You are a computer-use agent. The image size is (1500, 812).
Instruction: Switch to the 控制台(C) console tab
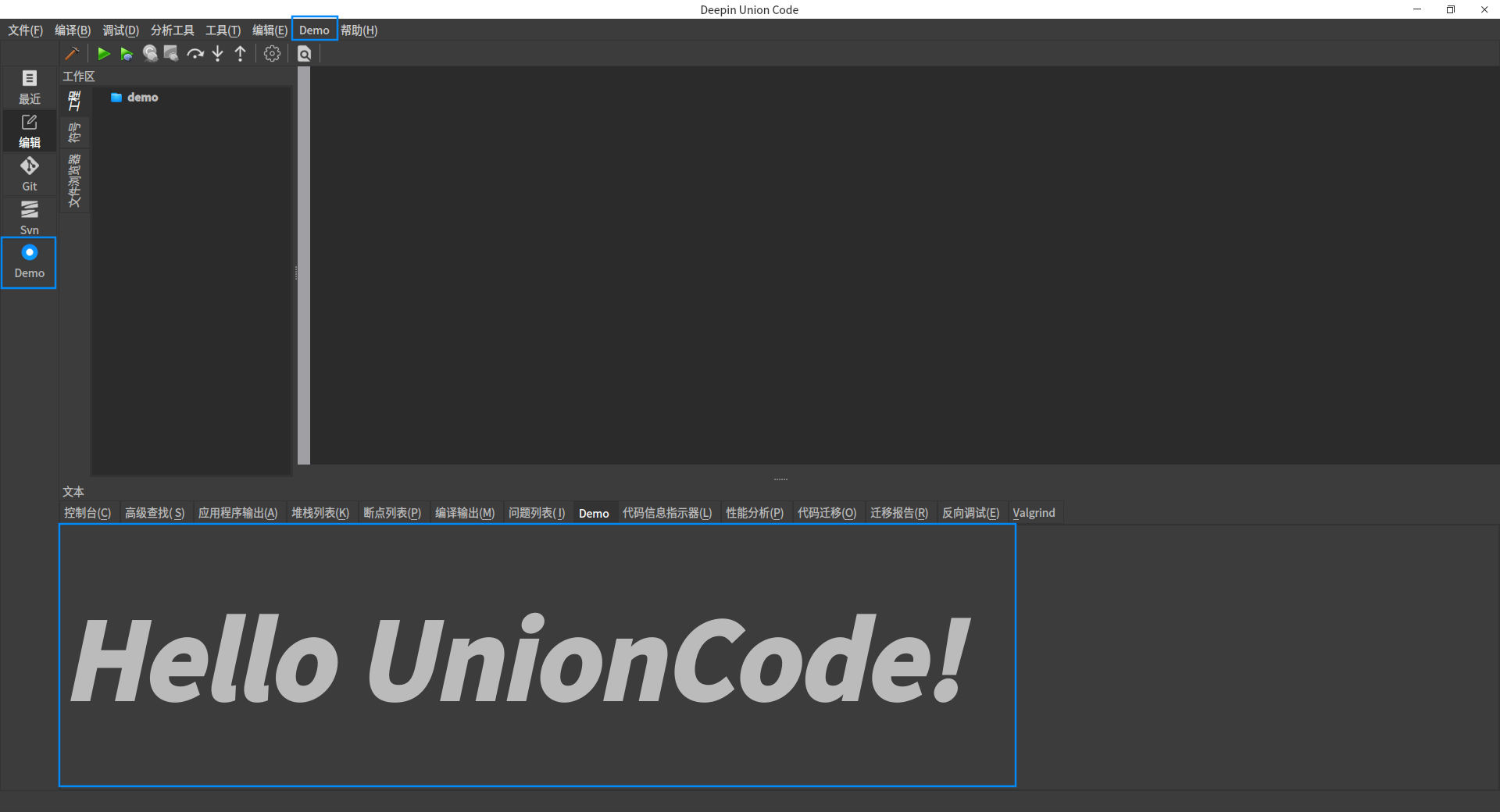click(87, 513)
